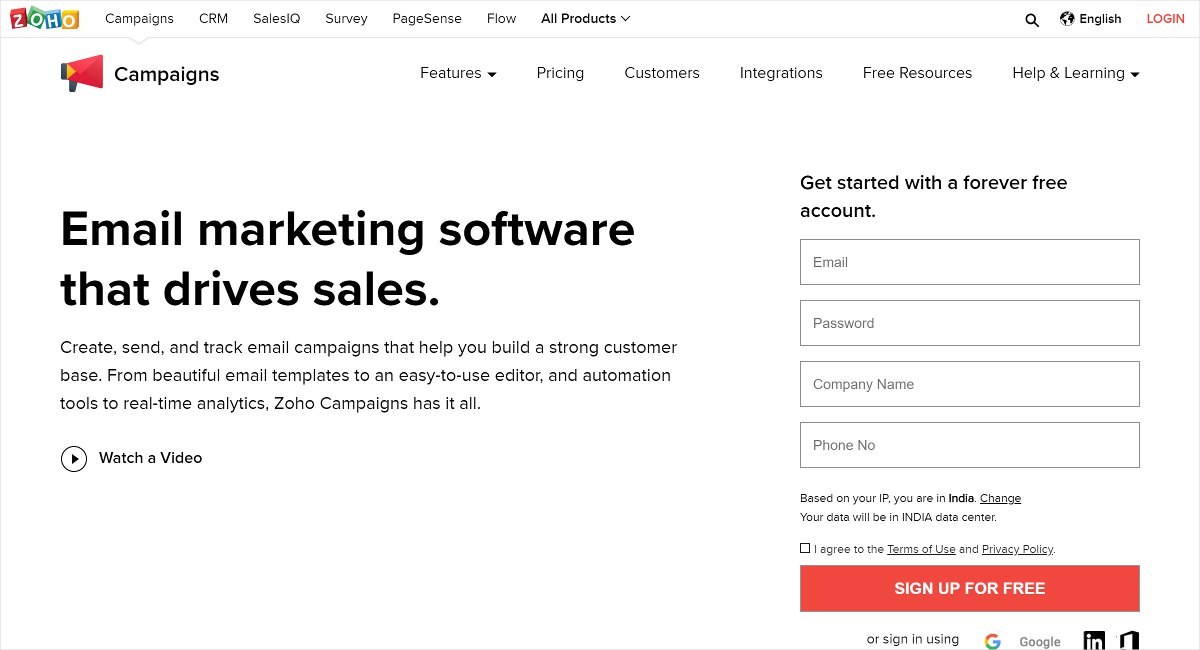
Task: Sign in using LinkedIn icon
Action: point(1095,640)
